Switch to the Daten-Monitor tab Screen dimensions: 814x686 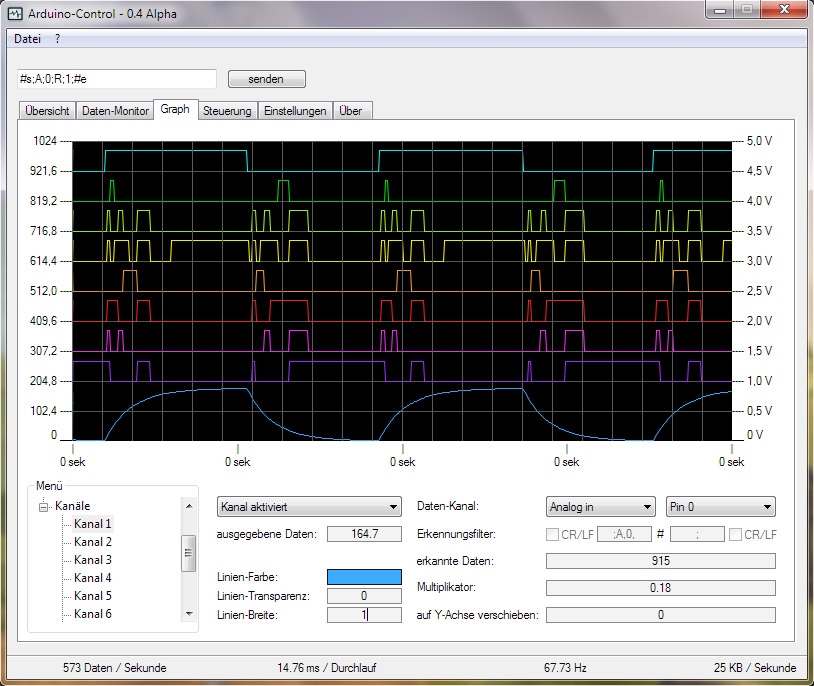click(115, 111)
